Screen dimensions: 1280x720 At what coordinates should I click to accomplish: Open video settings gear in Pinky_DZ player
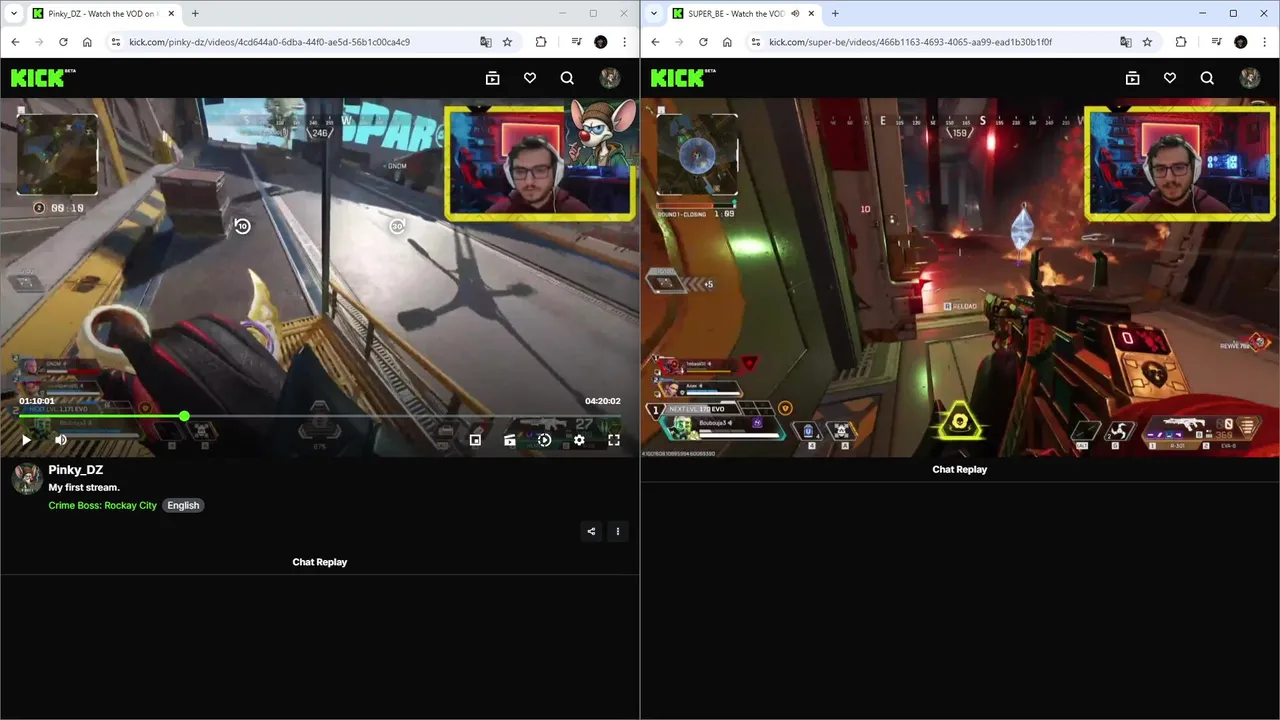tap(579, 440)
